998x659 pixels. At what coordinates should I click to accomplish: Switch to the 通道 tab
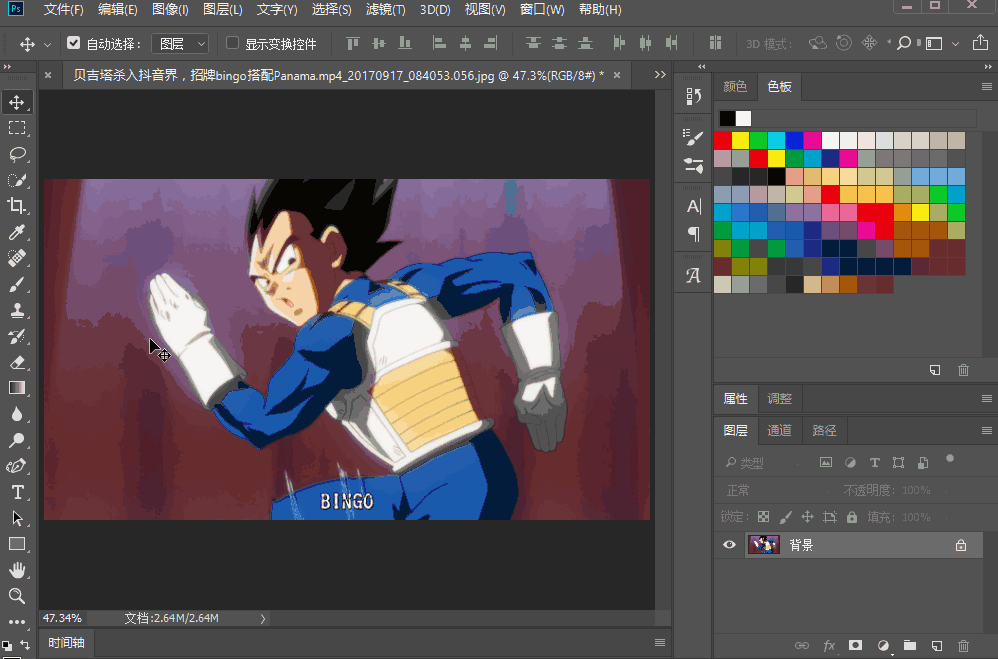coord(780,430)
